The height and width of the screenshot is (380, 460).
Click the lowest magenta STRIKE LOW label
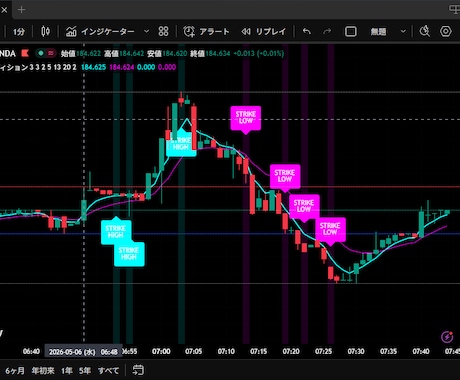pos(330,229)
